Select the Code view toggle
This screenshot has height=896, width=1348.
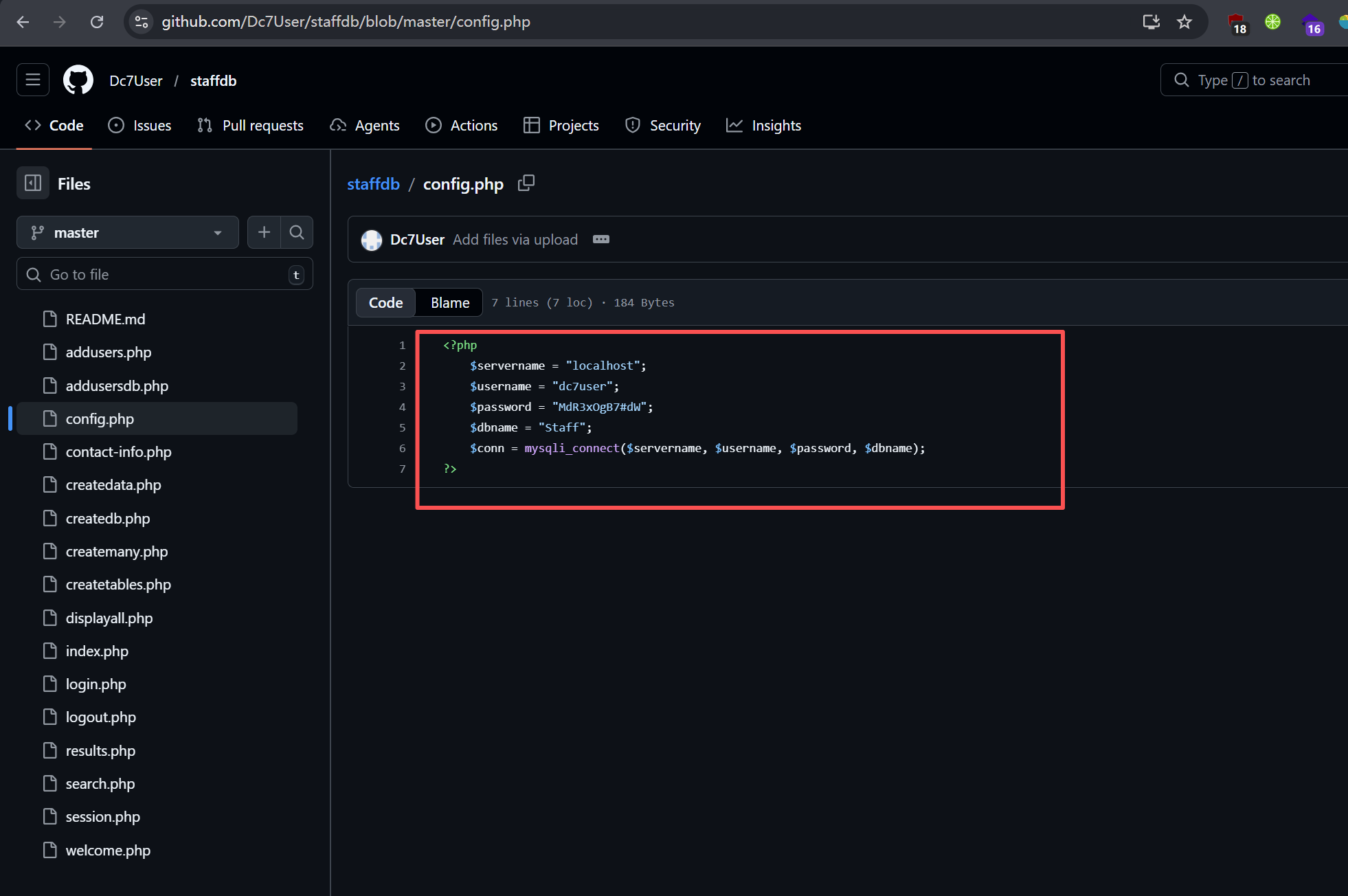point(385,302)
